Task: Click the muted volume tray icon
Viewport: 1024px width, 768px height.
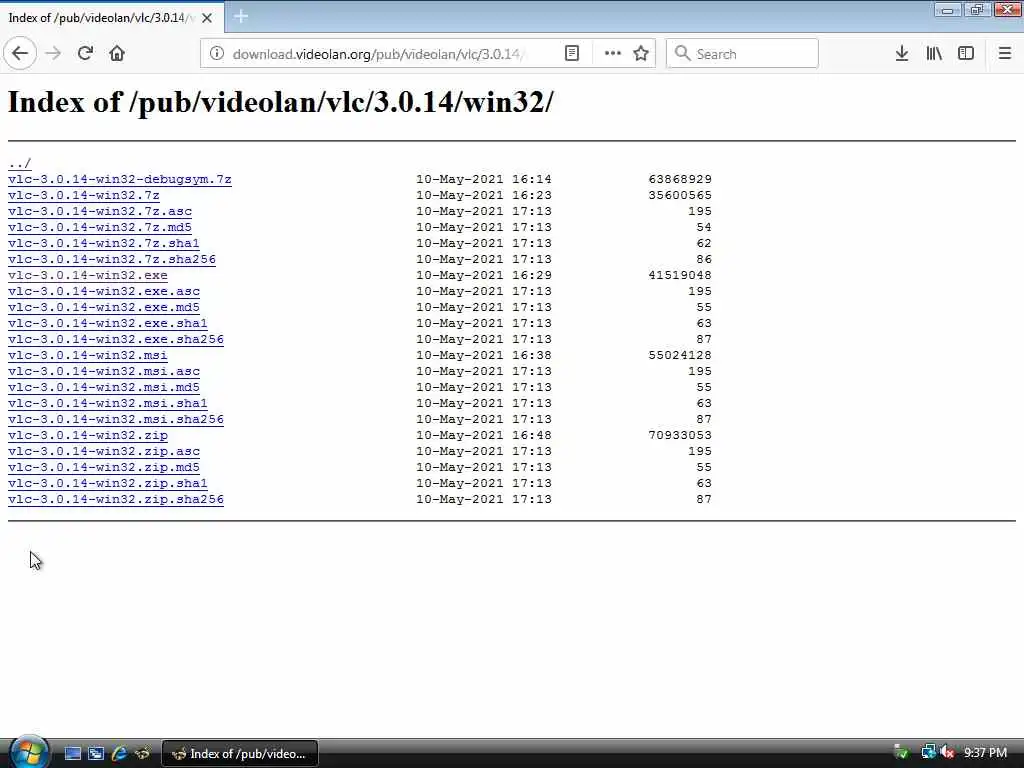Action: click(x=947, y=753)
